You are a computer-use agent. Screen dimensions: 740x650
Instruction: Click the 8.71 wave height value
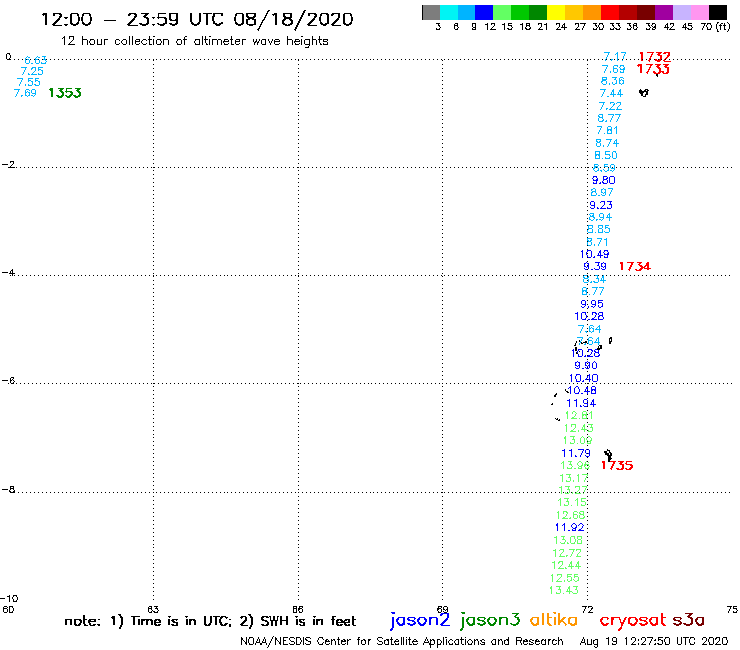click(x=597, y=242)
